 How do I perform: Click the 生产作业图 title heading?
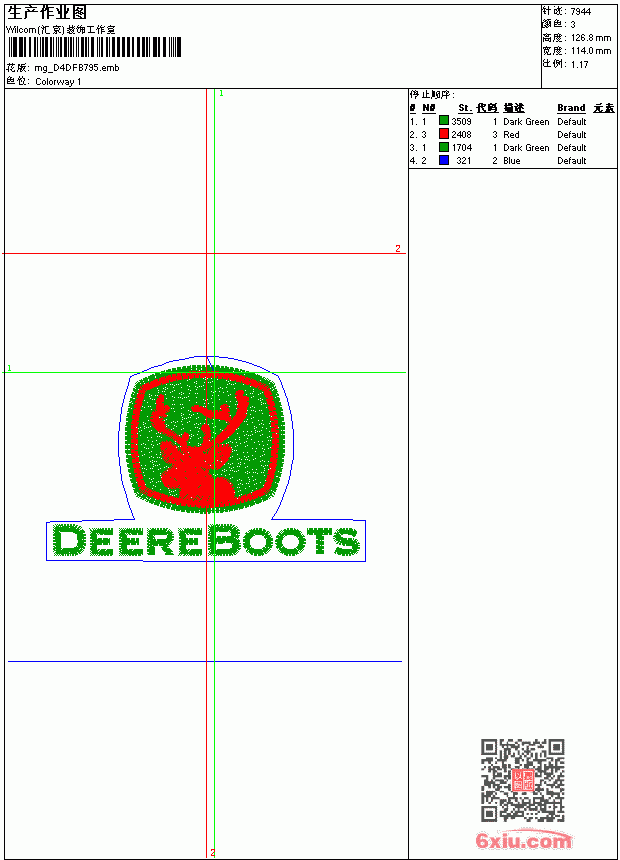(47, 13)
